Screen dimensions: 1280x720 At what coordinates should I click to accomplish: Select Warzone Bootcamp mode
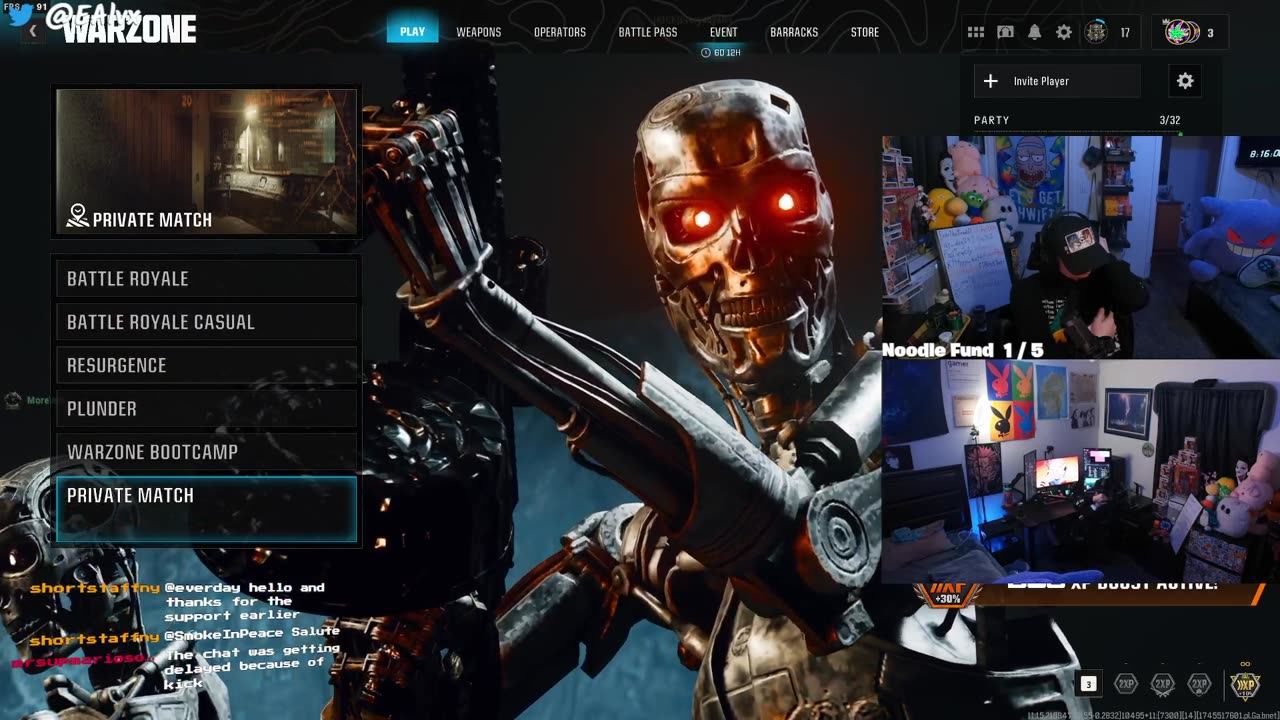pos(207,452)
